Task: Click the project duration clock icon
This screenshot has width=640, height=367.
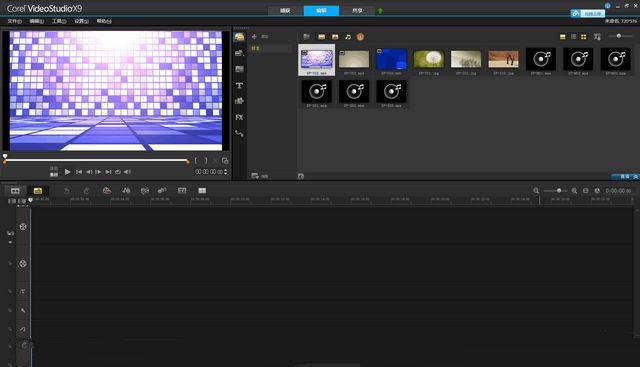Action: [x=597, y=191]
